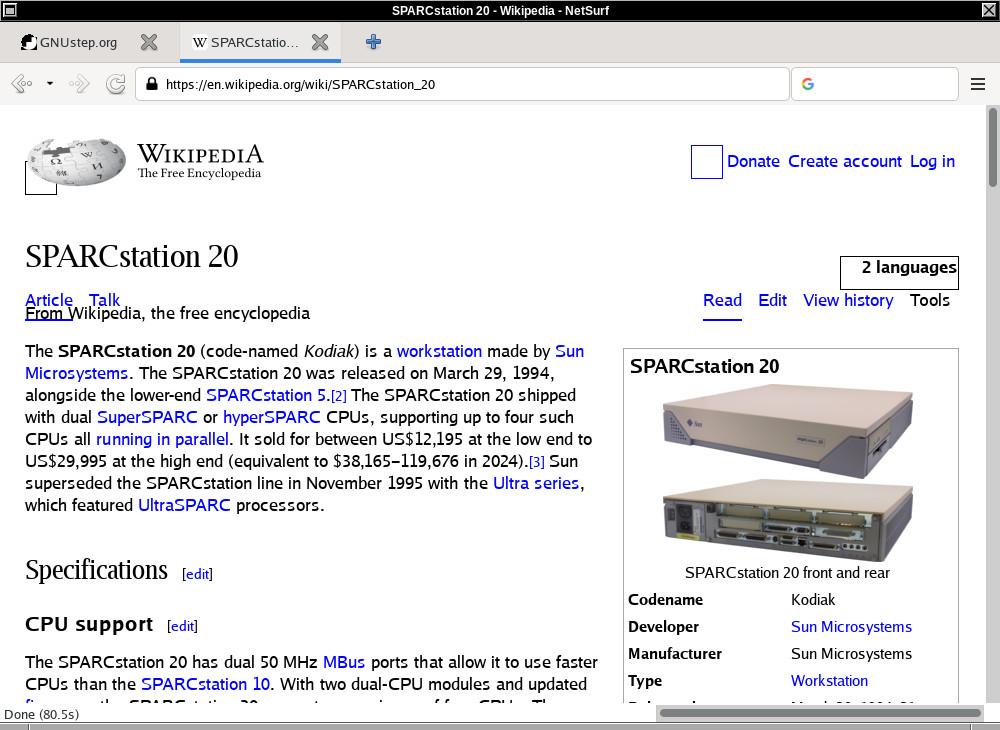Image resolution: width=1000 pixels, height=730 pixels.
Task: Click the back navigation arrow
Action: pyautogui.click(x=21, y=84)
